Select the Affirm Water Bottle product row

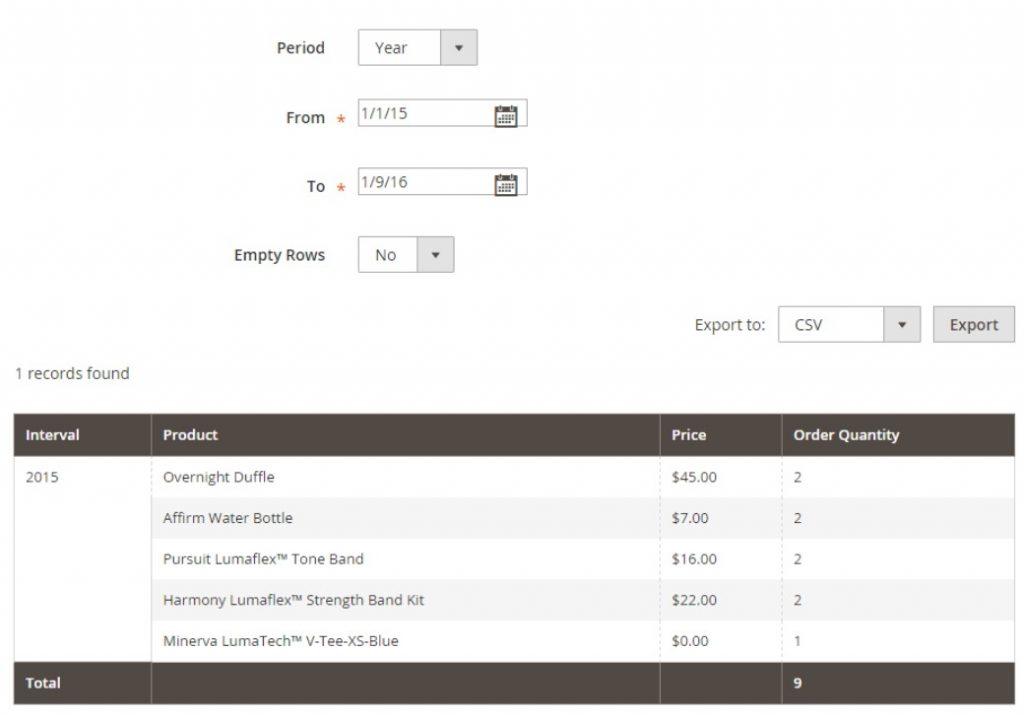coord(228,518)
